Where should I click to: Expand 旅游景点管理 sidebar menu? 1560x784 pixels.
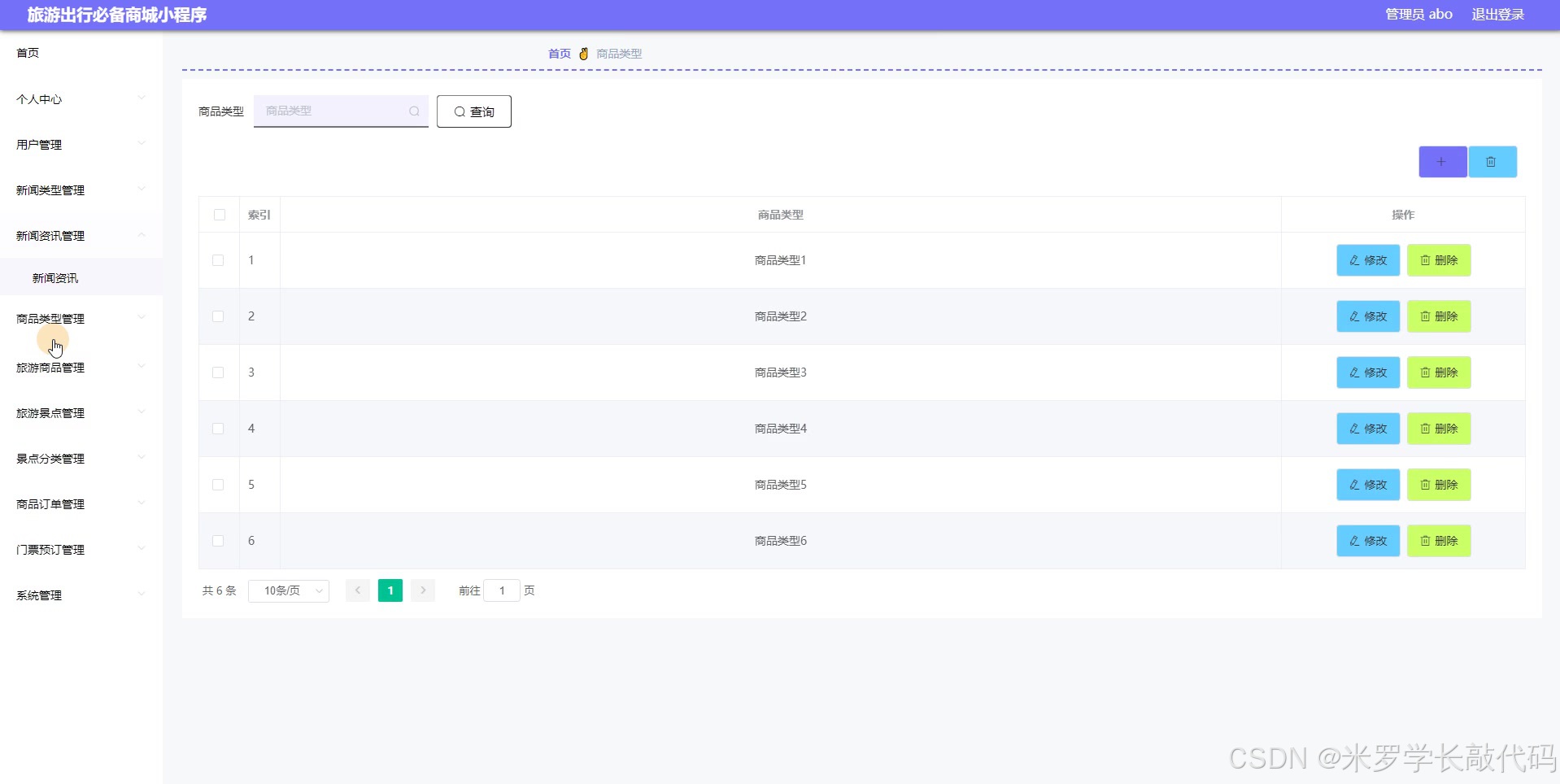coord(81,413)
